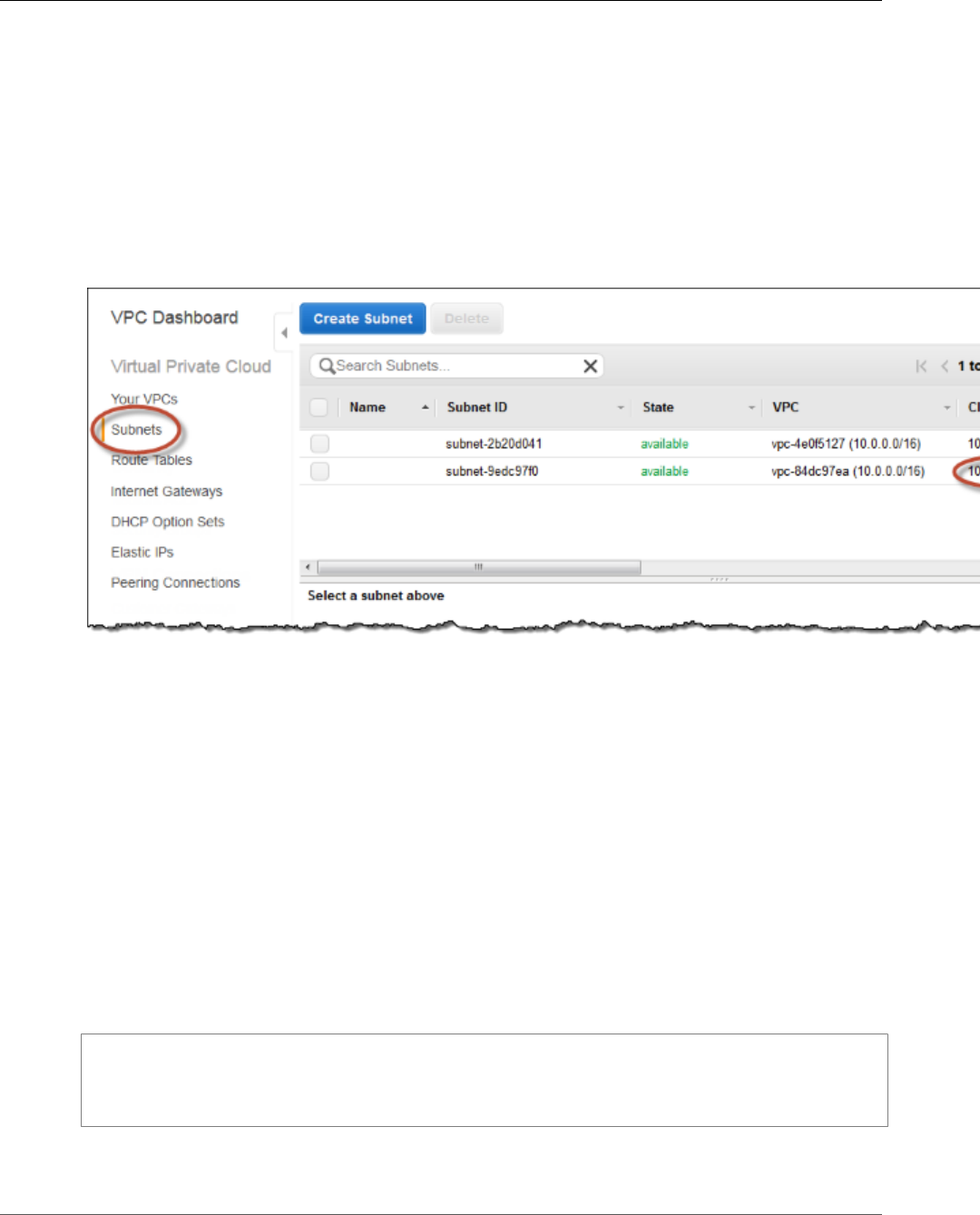Open Peering Connections in the sidebar
Screen dimensions: 980x1215
click(x=175, y=583)
